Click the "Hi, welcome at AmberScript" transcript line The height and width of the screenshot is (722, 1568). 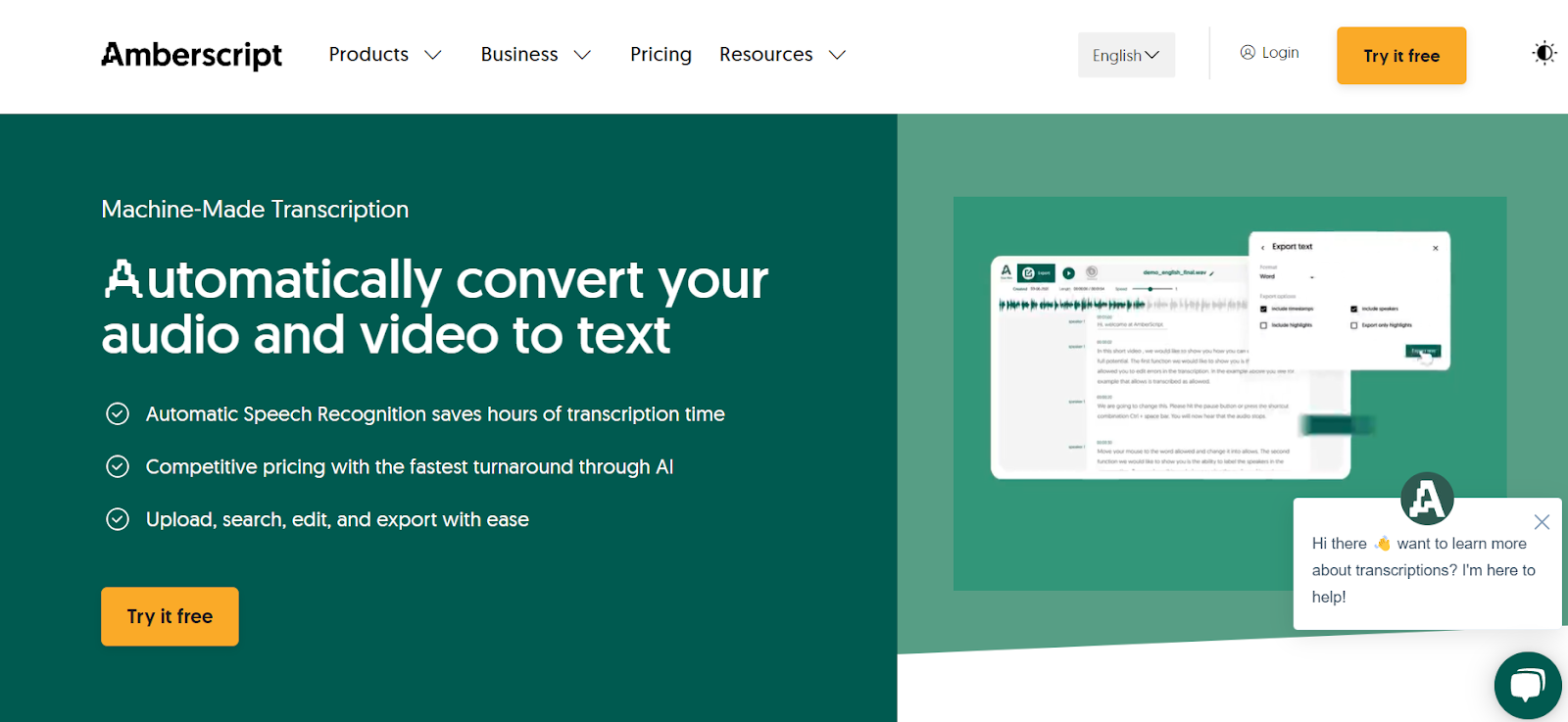(1130, 324)
